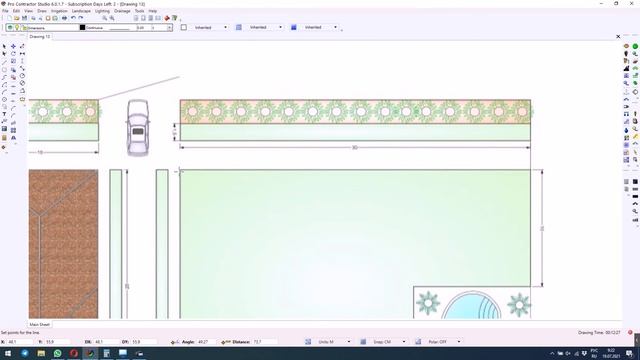
Task: Open the Lighting menu
Action: [102, 11]
